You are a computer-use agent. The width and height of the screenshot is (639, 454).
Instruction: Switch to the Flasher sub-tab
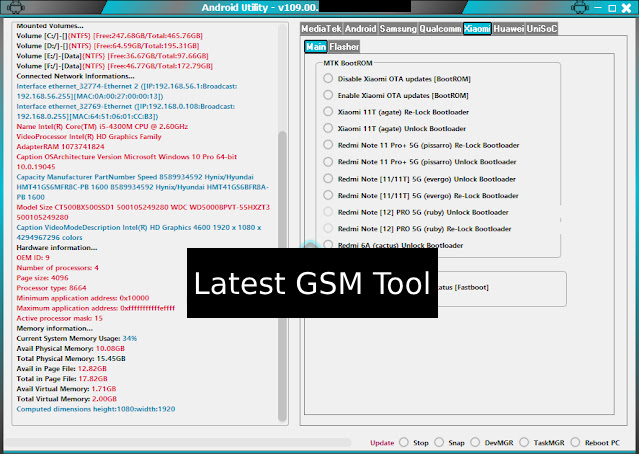[344, 46]
